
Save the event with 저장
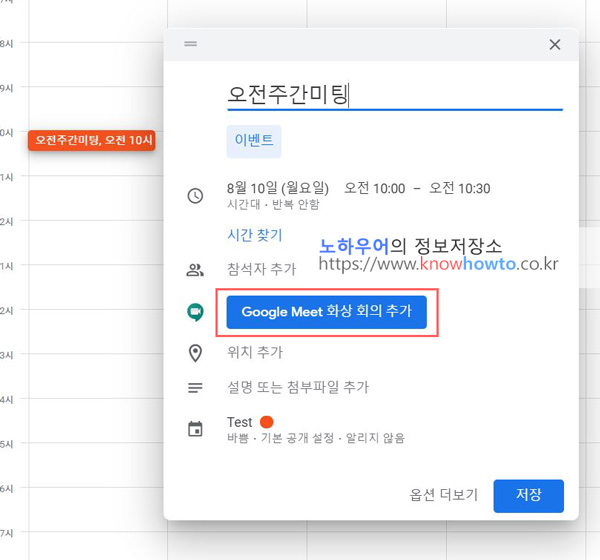(x=528, y=496)
